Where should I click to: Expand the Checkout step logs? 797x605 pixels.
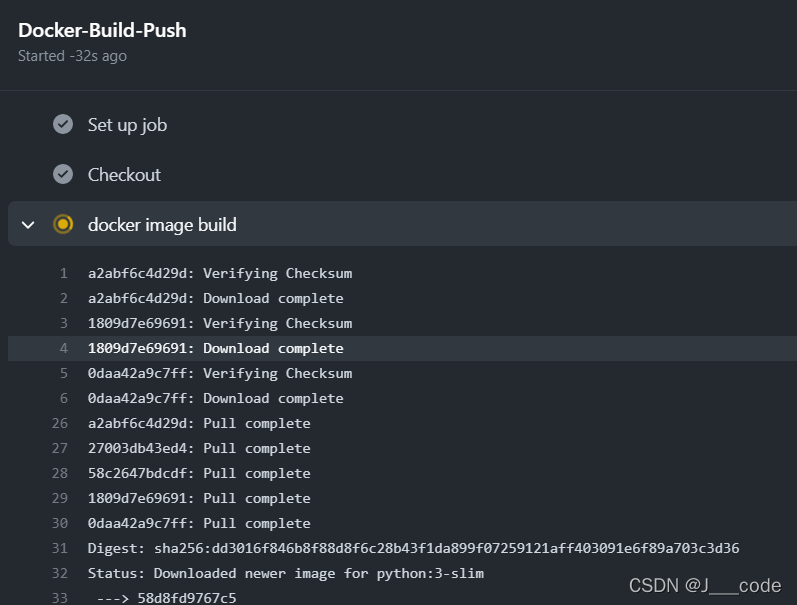(124, 175)
